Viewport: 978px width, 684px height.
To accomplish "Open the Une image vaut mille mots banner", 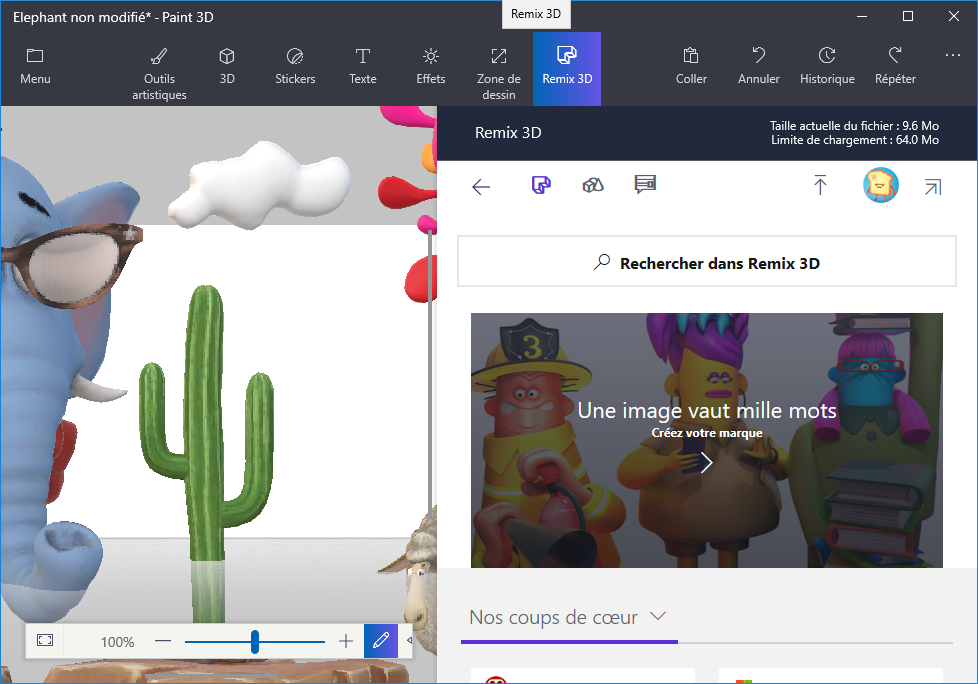I will [x=707, y=440].
